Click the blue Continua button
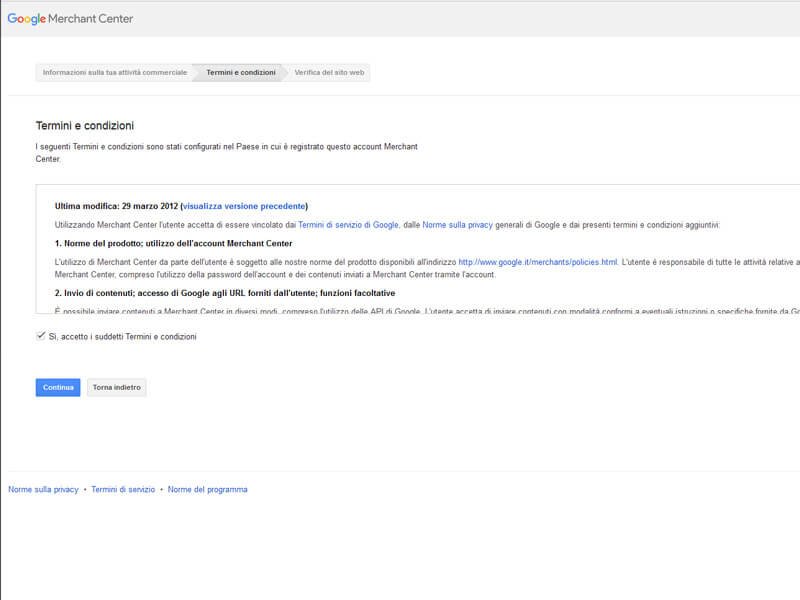 (x=58, y=388)
